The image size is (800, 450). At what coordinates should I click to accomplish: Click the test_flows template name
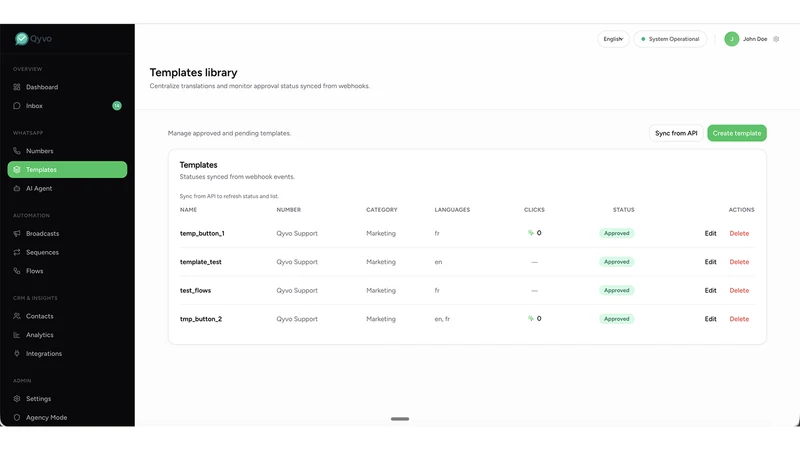click(x=195, y=290)
